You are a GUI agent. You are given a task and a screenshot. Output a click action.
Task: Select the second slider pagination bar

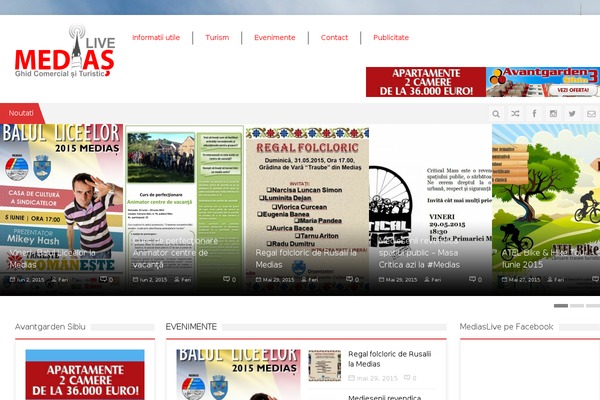[x=577, y=306]
